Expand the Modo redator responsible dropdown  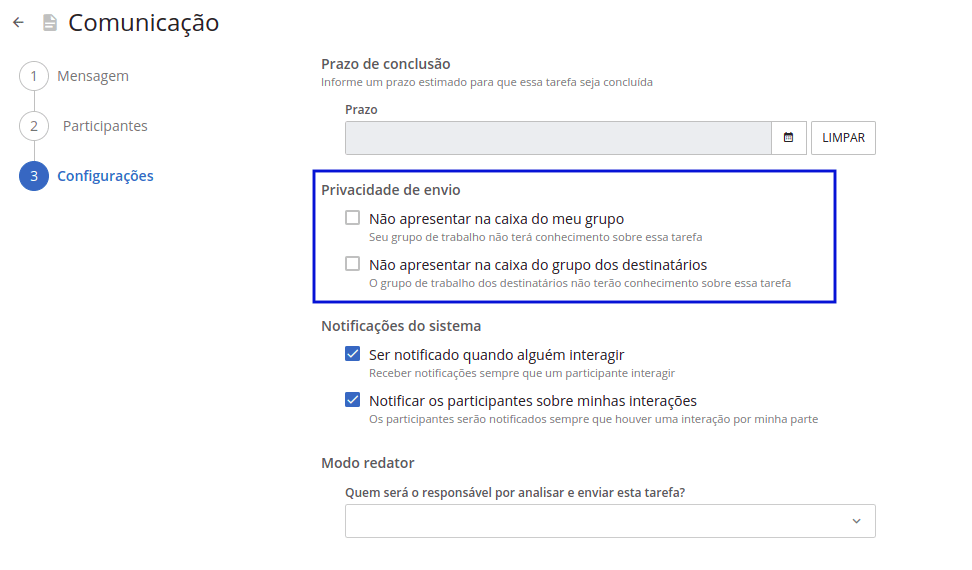click(x=600, y=521)
